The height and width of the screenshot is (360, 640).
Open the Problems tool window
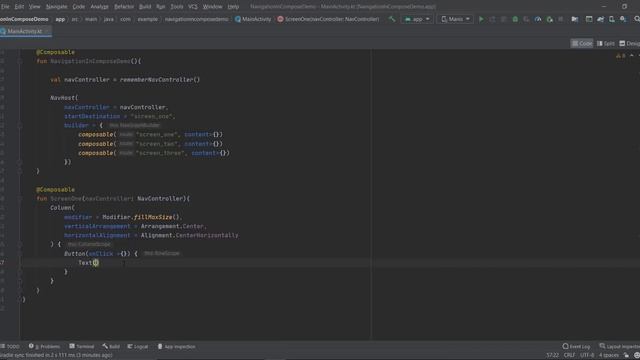(x=44, y=347)
